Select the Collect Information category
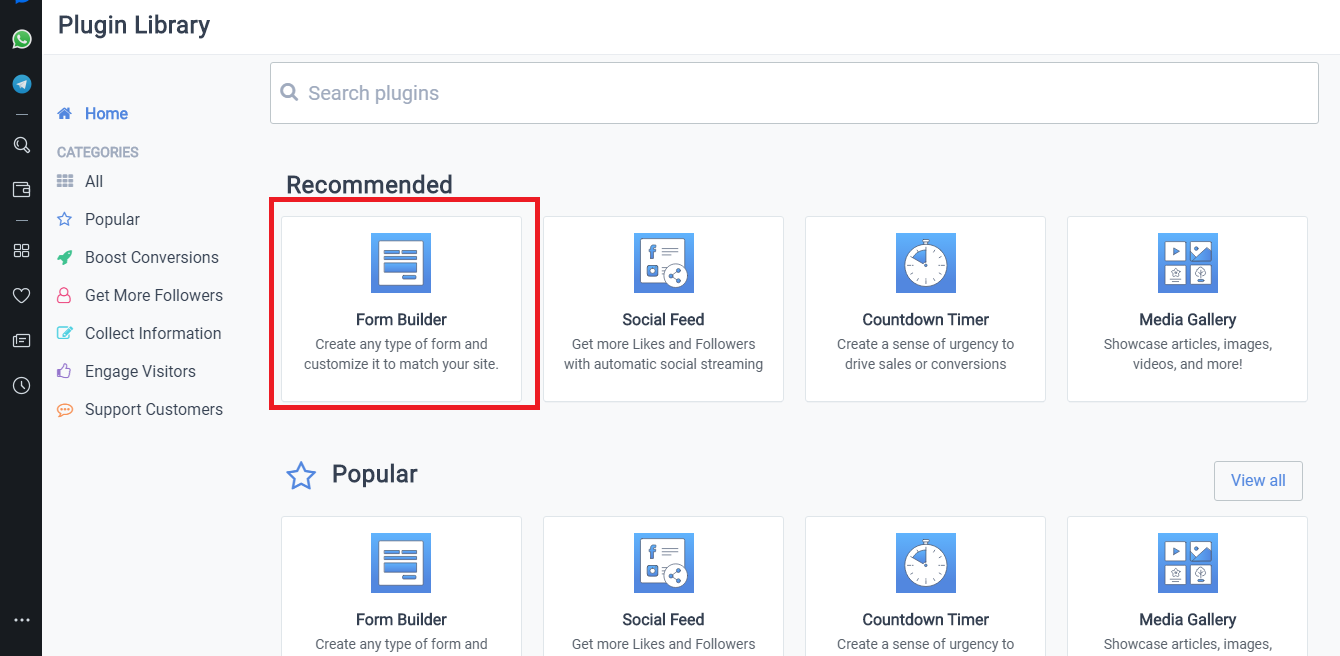Viewport: 1340px width, 656px height. pos(153,333)
